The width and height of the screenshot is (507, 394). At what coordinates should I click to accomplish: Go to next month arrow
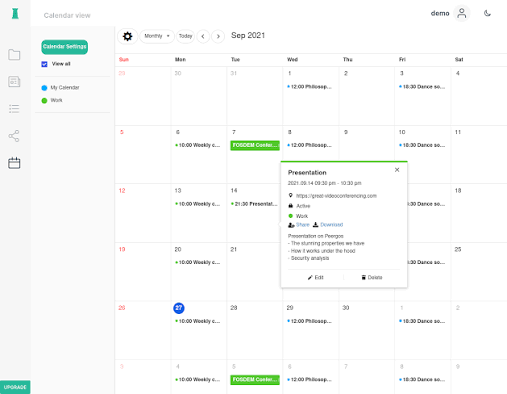pos(218,36)
